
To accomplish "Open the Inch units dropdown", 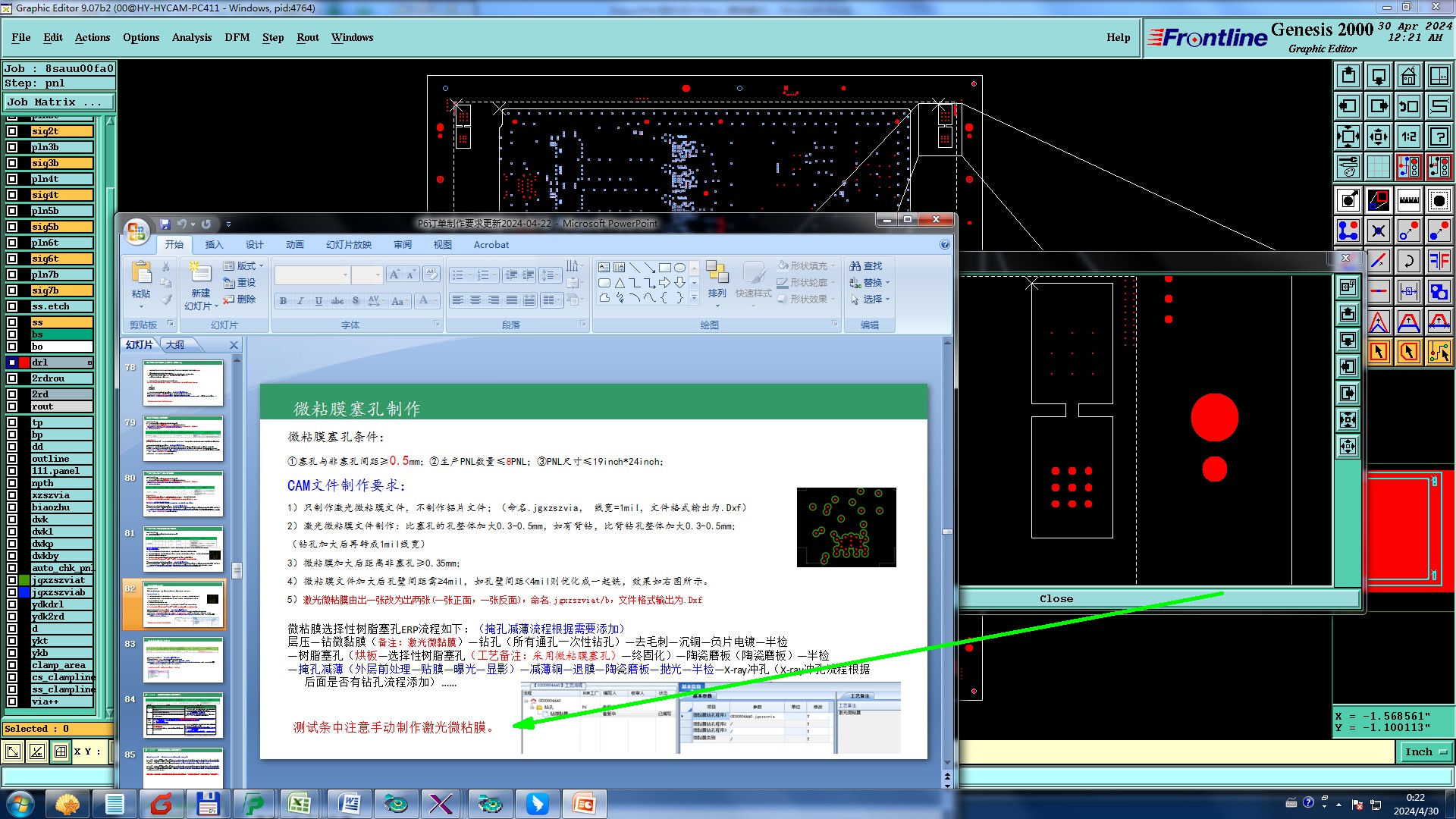I will 1426,752.
